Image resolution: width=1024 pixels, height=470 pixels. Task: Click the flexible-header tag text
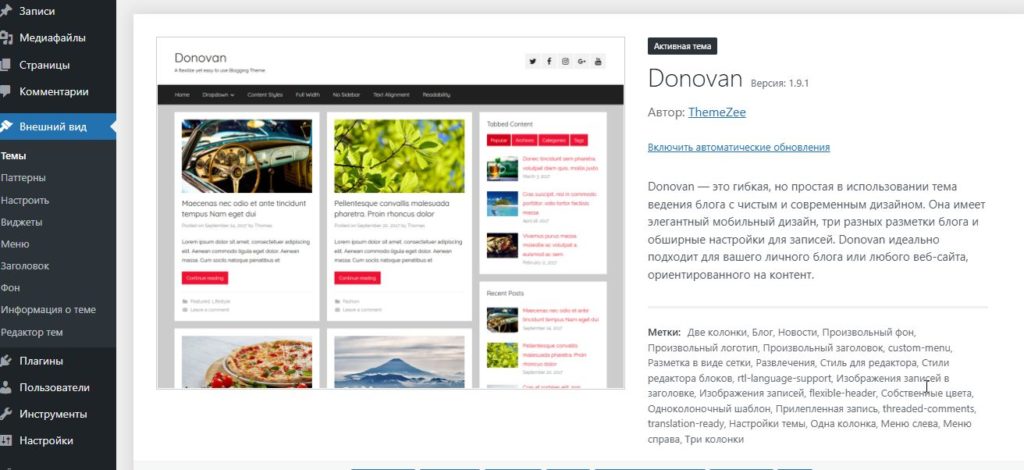[x=842, y=394]
